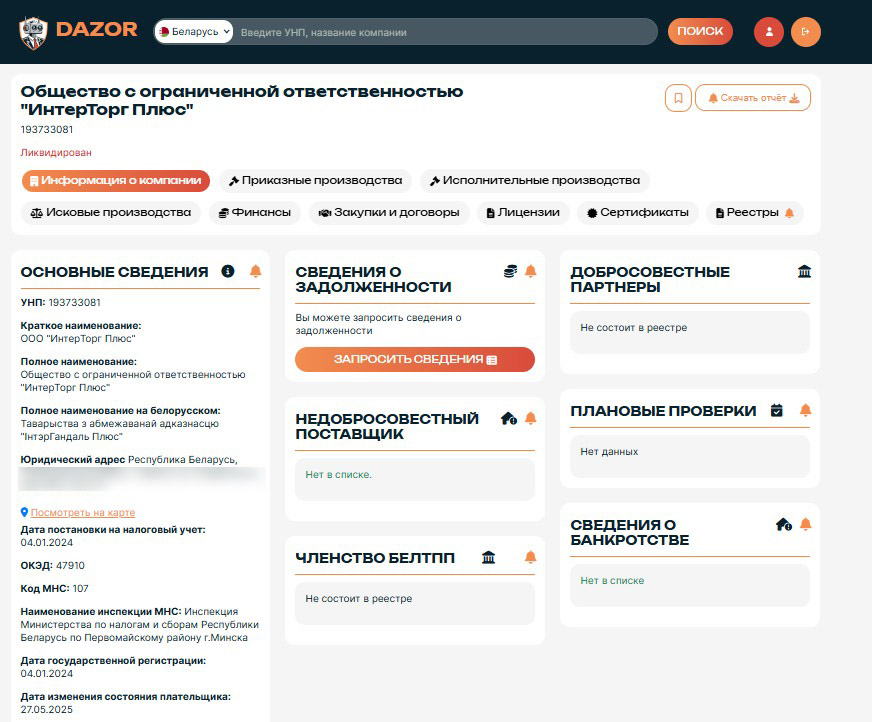Click Код МНС value 107

[x=81, y=589]
